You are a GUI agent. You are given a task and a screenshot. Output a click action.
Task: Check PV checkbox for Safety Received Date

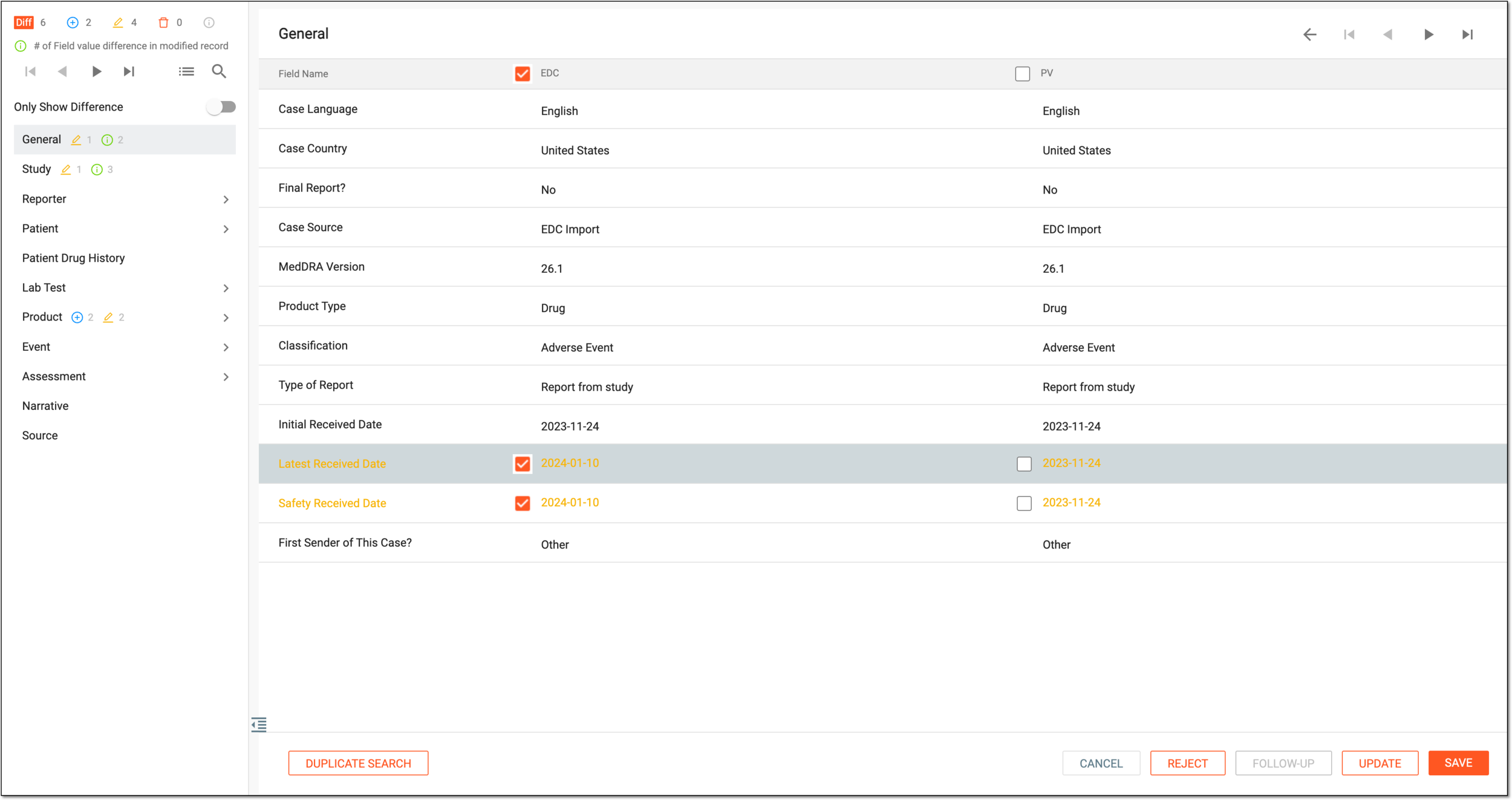click(1024, 503)
